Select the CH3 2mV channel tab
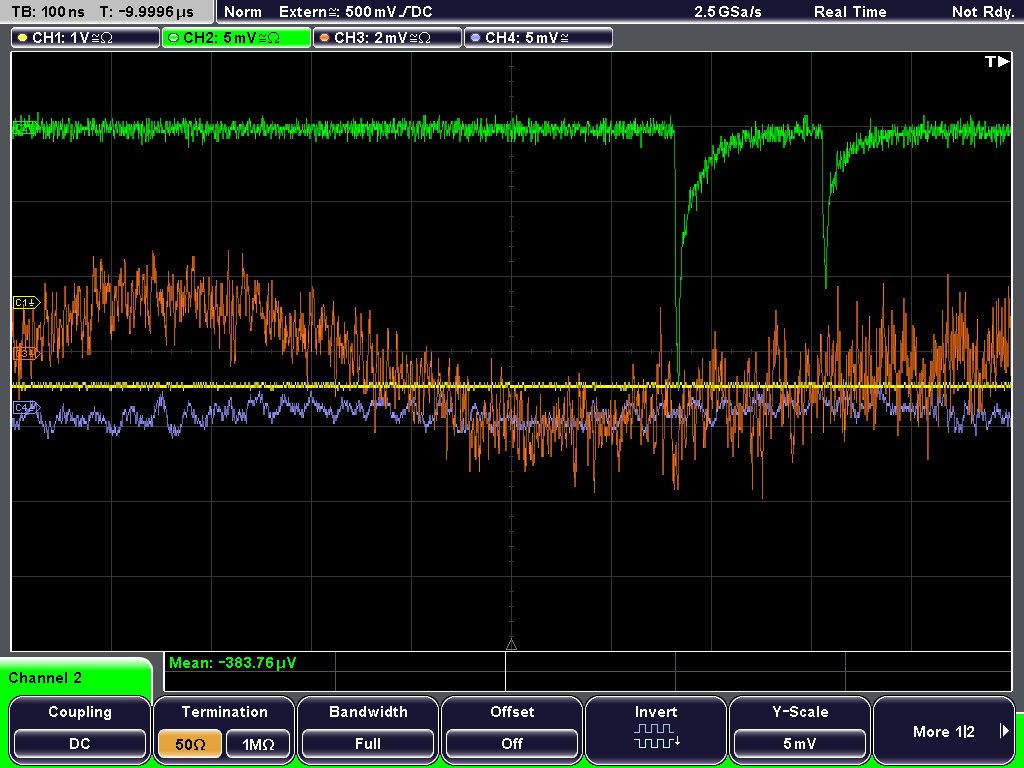The image size is (1024, 768). 387,38
